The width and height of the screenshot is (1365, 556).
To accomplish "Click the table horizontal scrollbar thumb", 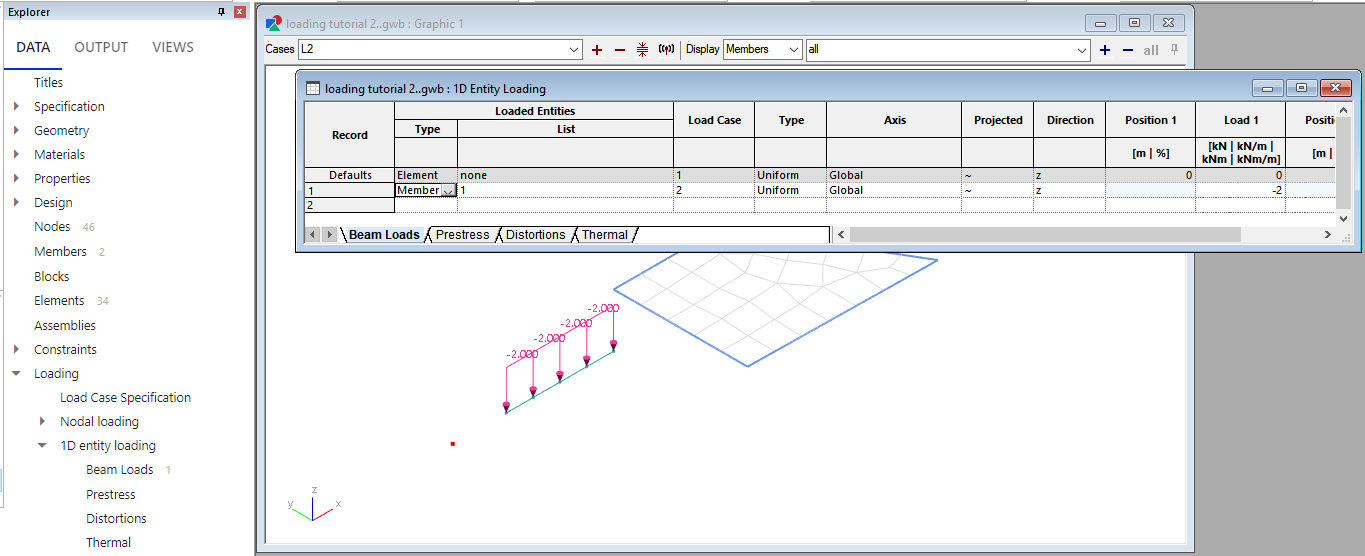I will [x=1045, y=234].
